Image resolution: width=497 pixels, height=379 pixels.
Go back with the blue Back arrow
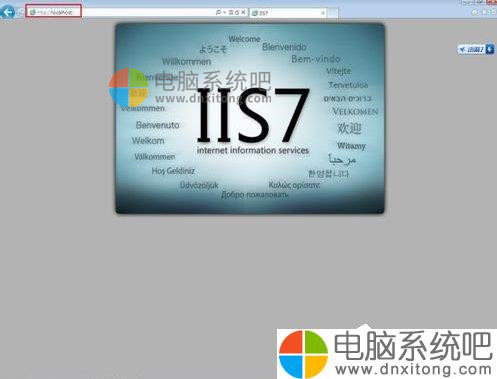point(8,13)
